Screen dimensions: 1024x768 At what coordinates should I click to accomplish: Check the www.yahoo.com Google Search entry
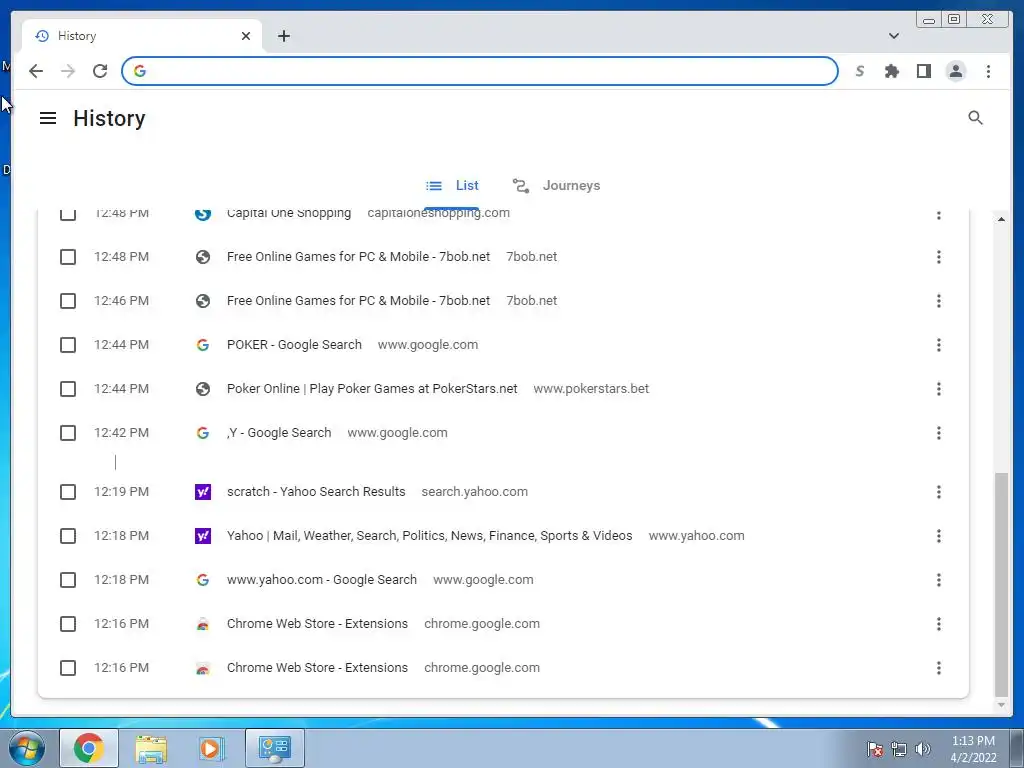coord(68,580)
